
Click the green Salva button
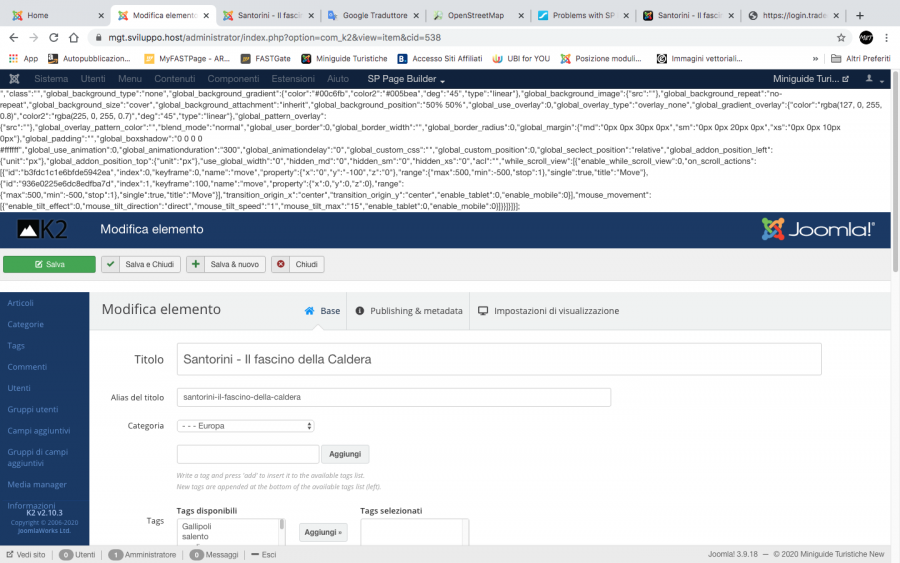pos(49,264)
